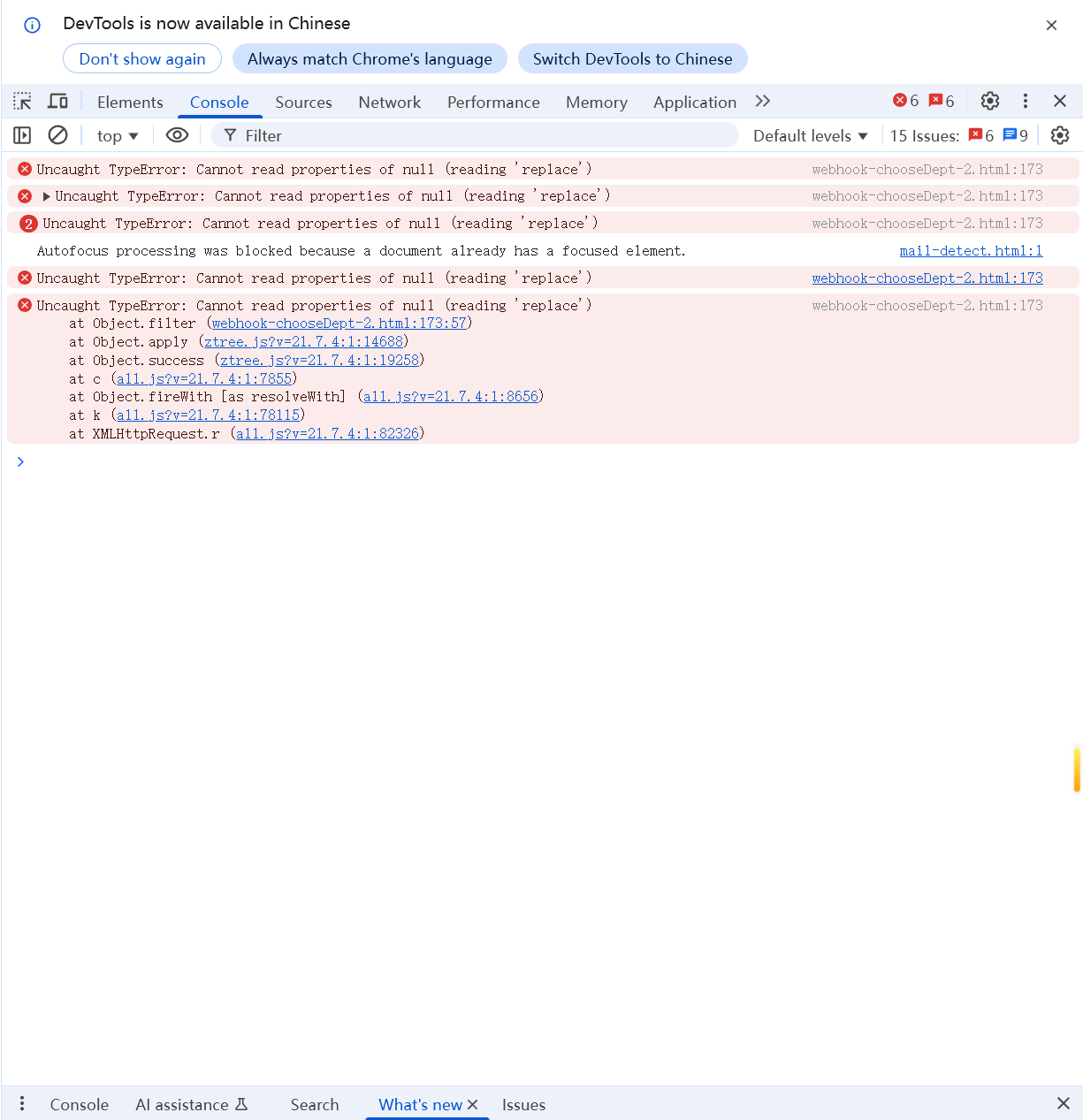Open console settings gear icon
1083x1120 pixels.
pyautogui.click(x=1060, y=135)
